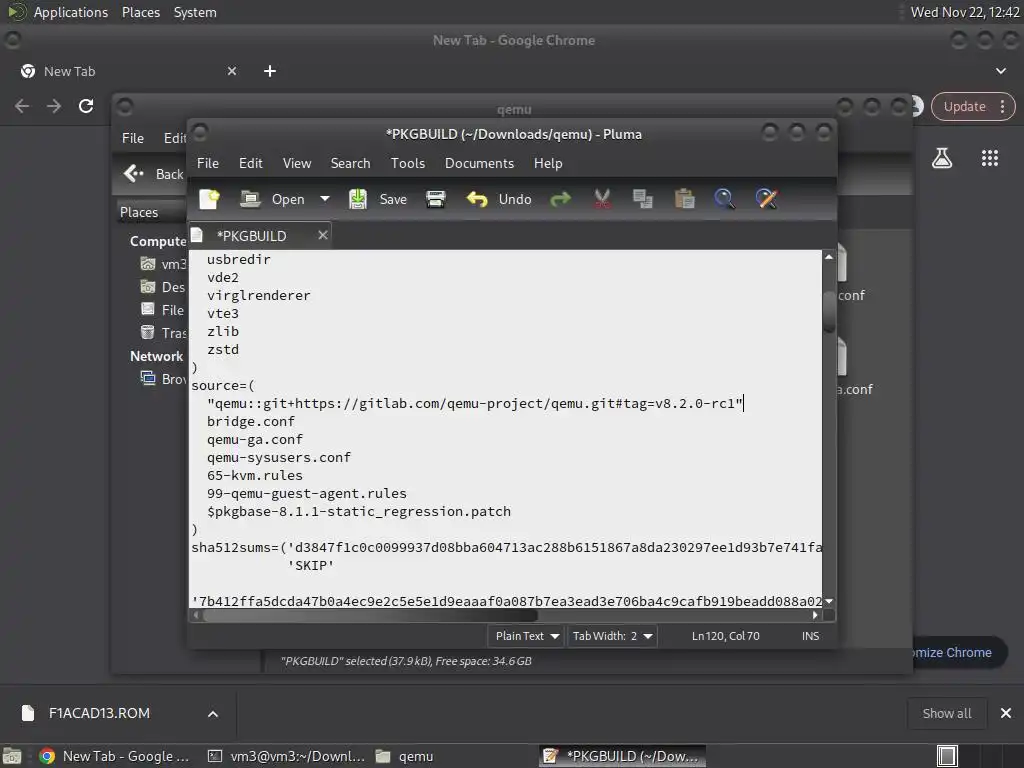
Task: Close the *PKGBUILD tab
Action: tap(323, 235)
